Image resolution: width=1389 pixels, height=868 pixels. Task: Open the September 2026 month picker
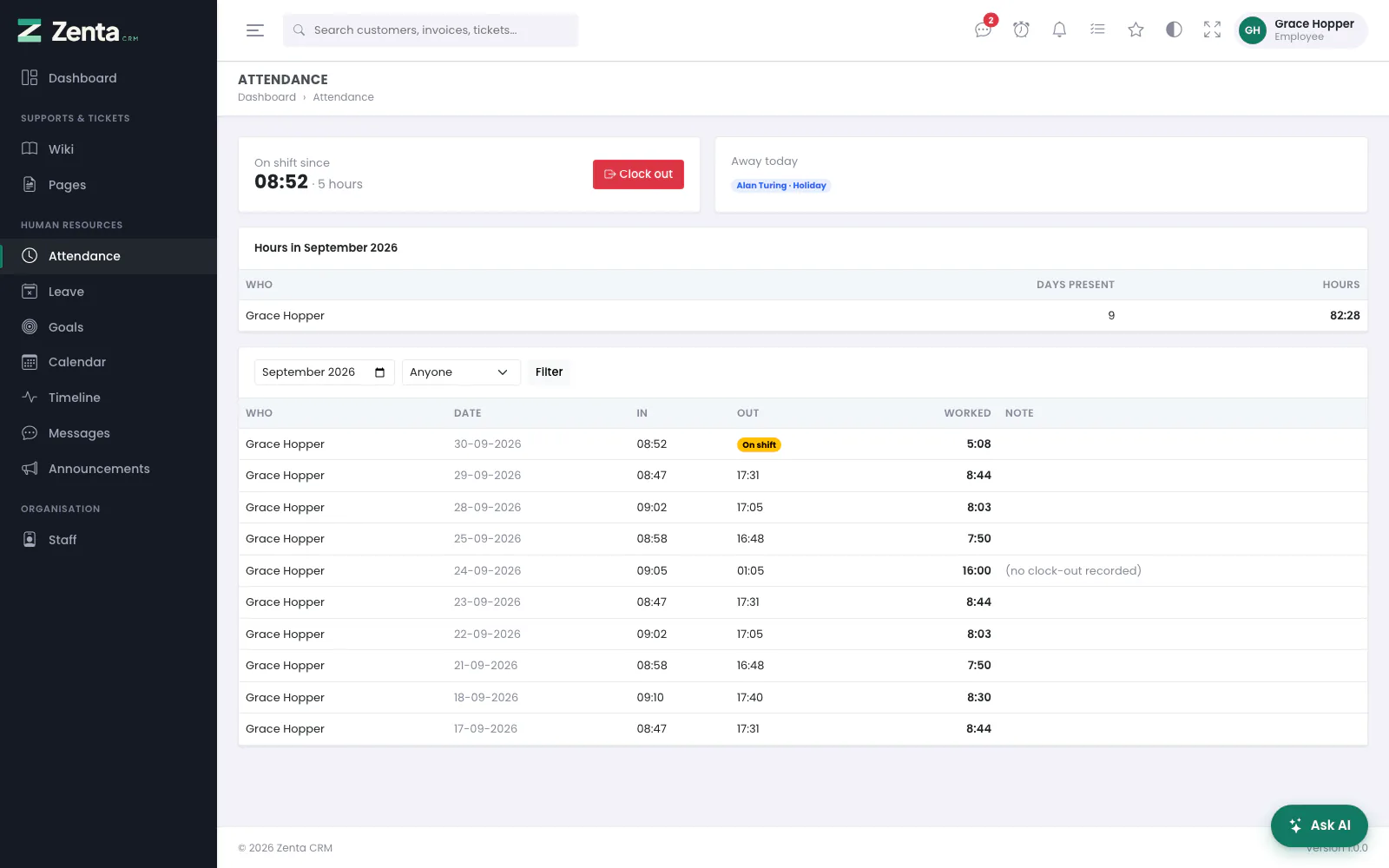[324, 372]
